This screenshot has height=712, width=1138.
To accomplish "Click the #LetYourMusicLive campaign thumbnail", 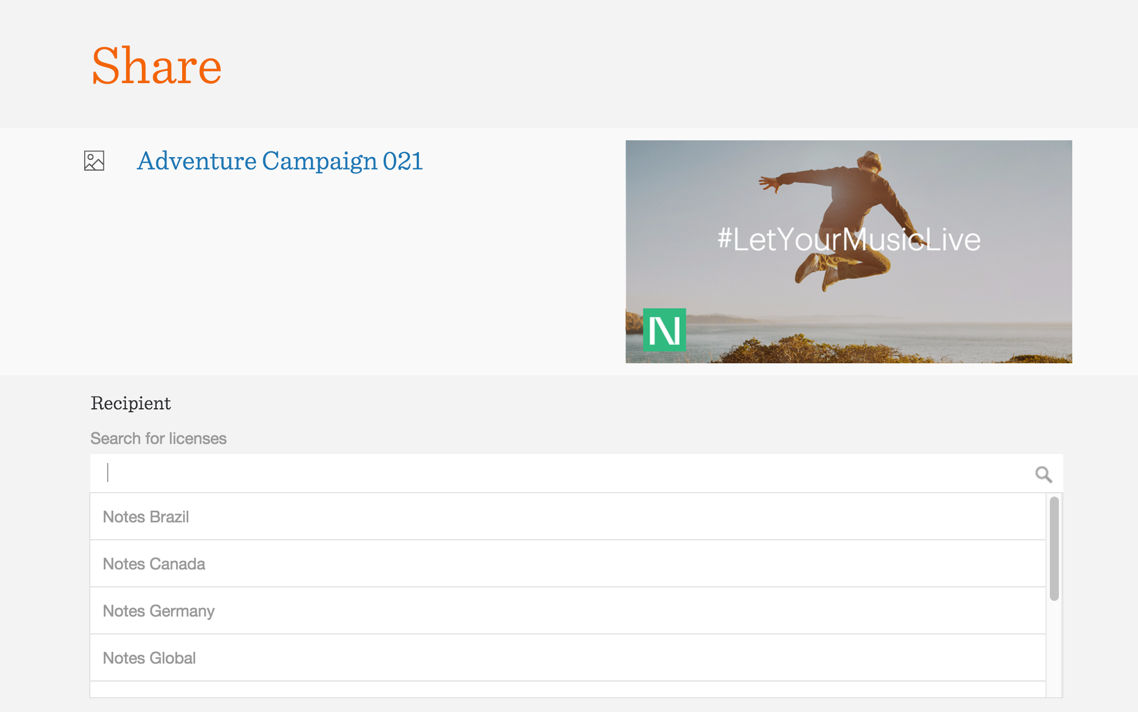I will click(848, 251).
